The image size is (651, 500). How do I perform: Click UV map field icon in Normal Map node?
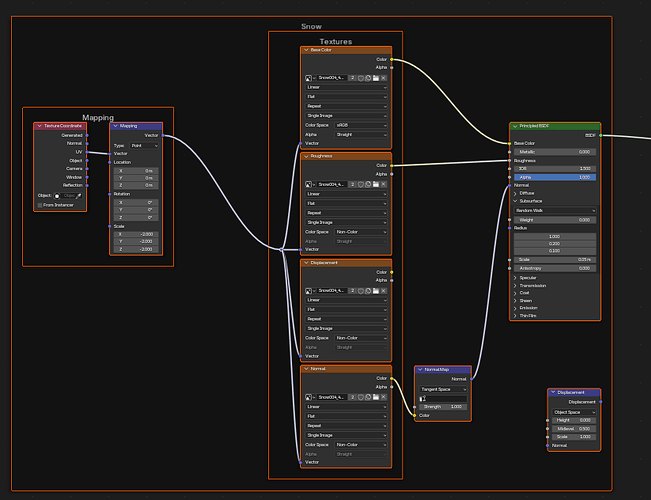(423, 399)
